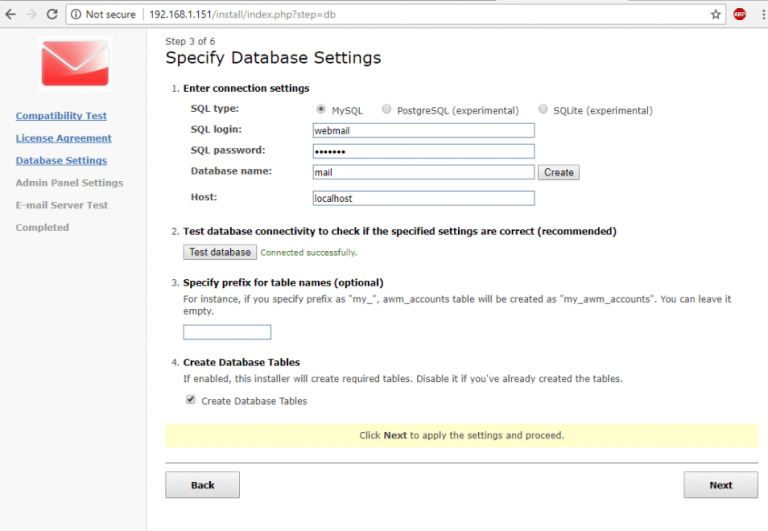Select the MySQL radio option
The width and height of the screenshot is (768, 531).
click(x=321, y=109)
